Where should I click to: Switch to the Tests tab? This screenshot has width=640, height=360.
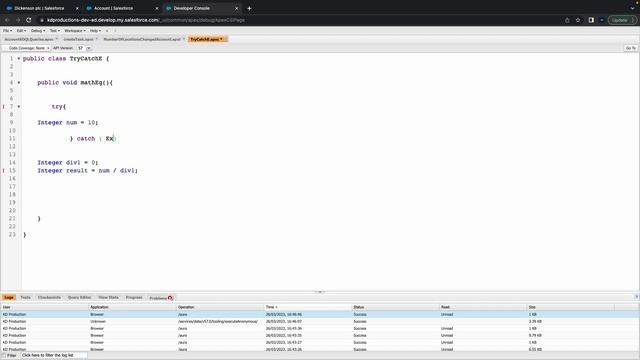[25, 298]
